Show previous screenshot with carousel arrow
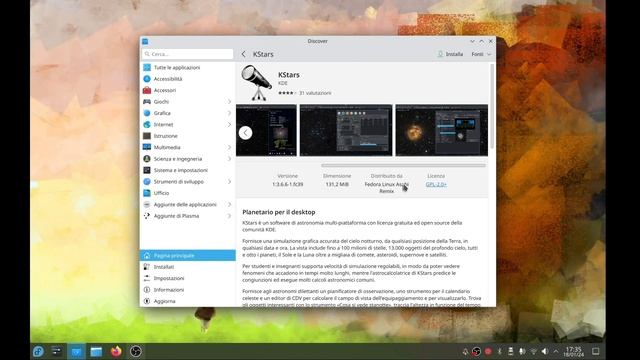The width and height of the screenshot is (640, 360). 245,133
